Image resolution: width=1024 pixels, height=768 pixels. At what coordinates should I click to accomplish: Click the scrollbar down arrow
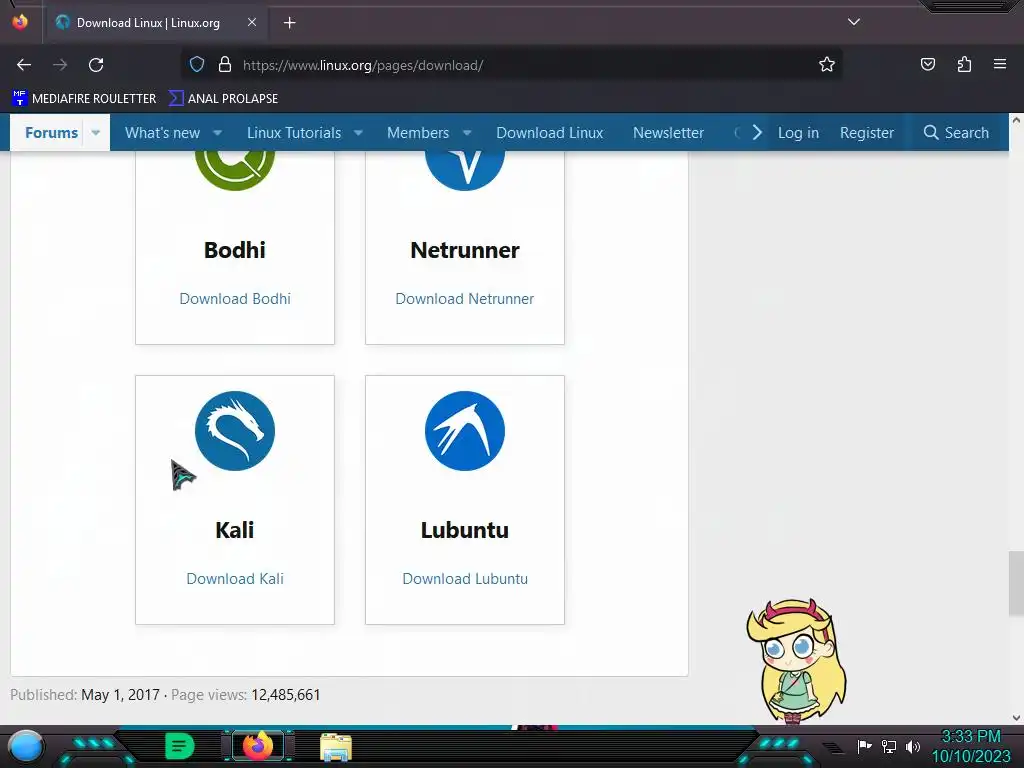1016,718
